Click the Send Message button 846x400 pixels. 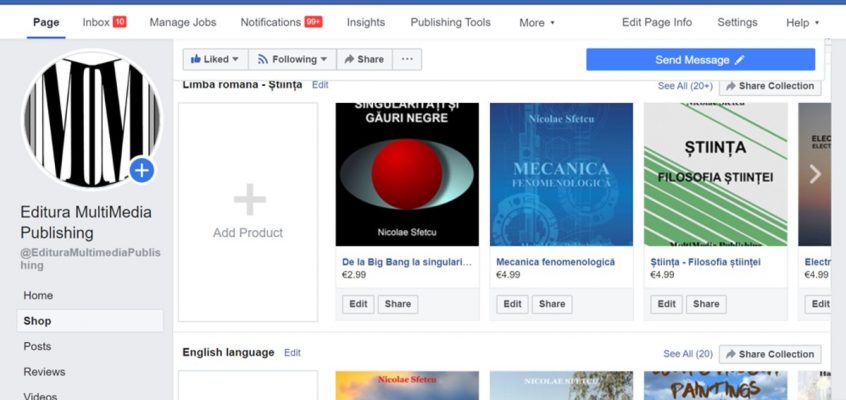pos(700,60)
